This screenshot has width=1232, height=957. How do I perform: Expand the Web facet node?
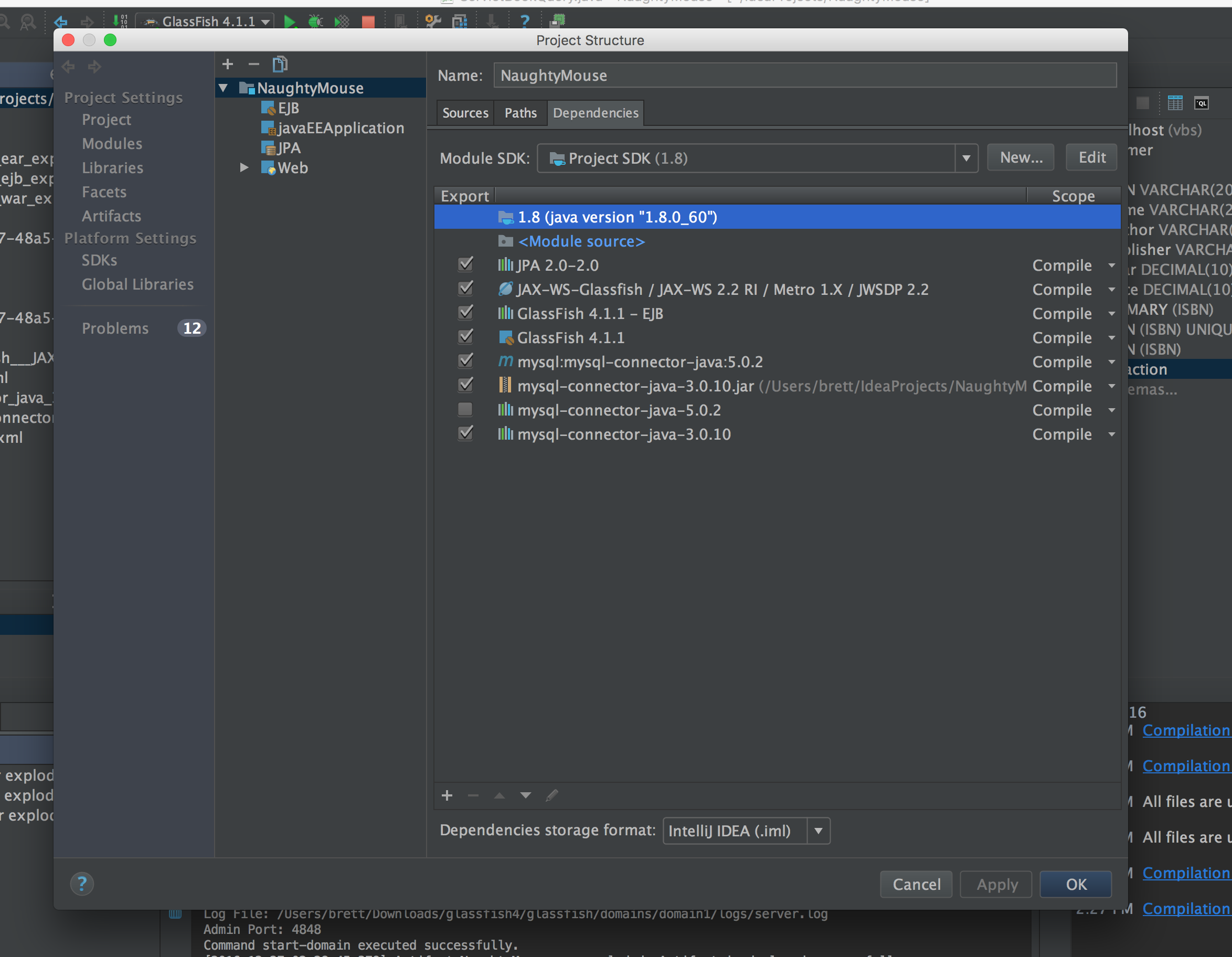pyautogui.click(x=245, y=167)
